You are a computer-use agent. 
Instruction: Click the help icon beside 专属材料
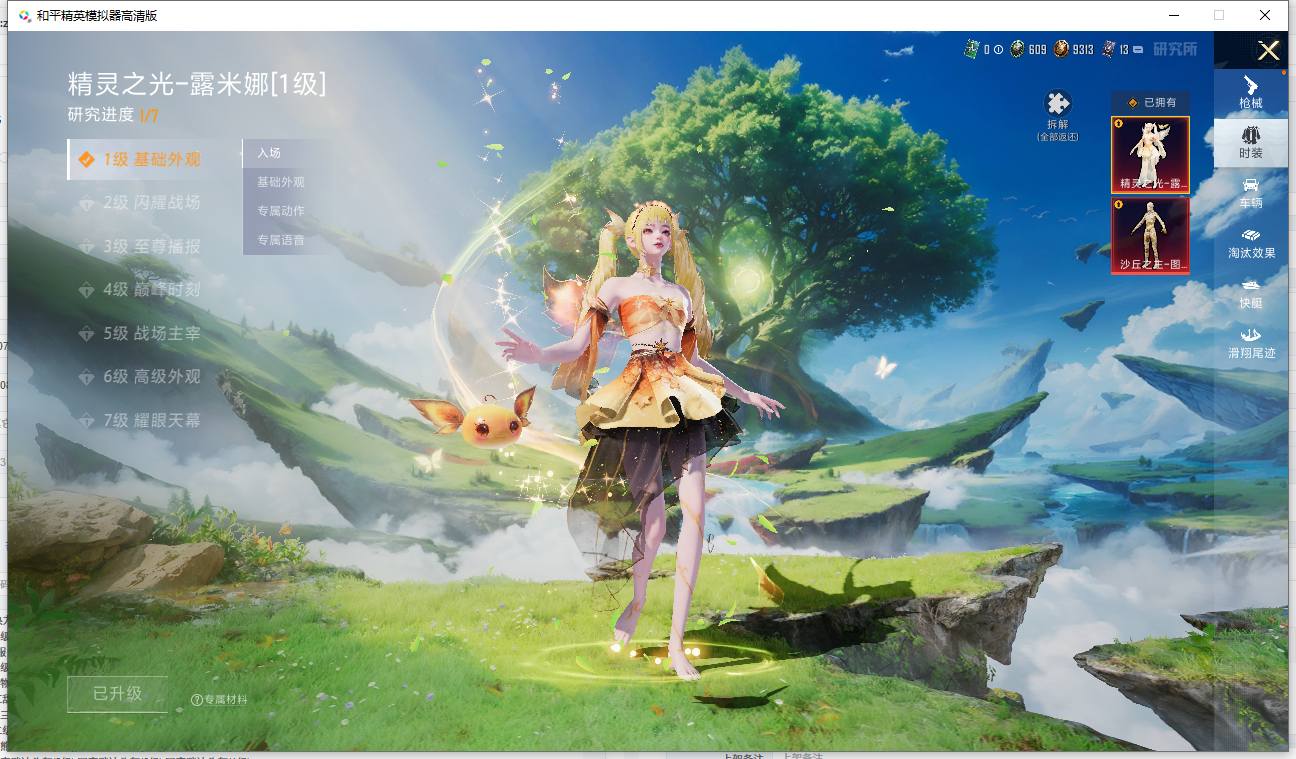tap(196, 700)
